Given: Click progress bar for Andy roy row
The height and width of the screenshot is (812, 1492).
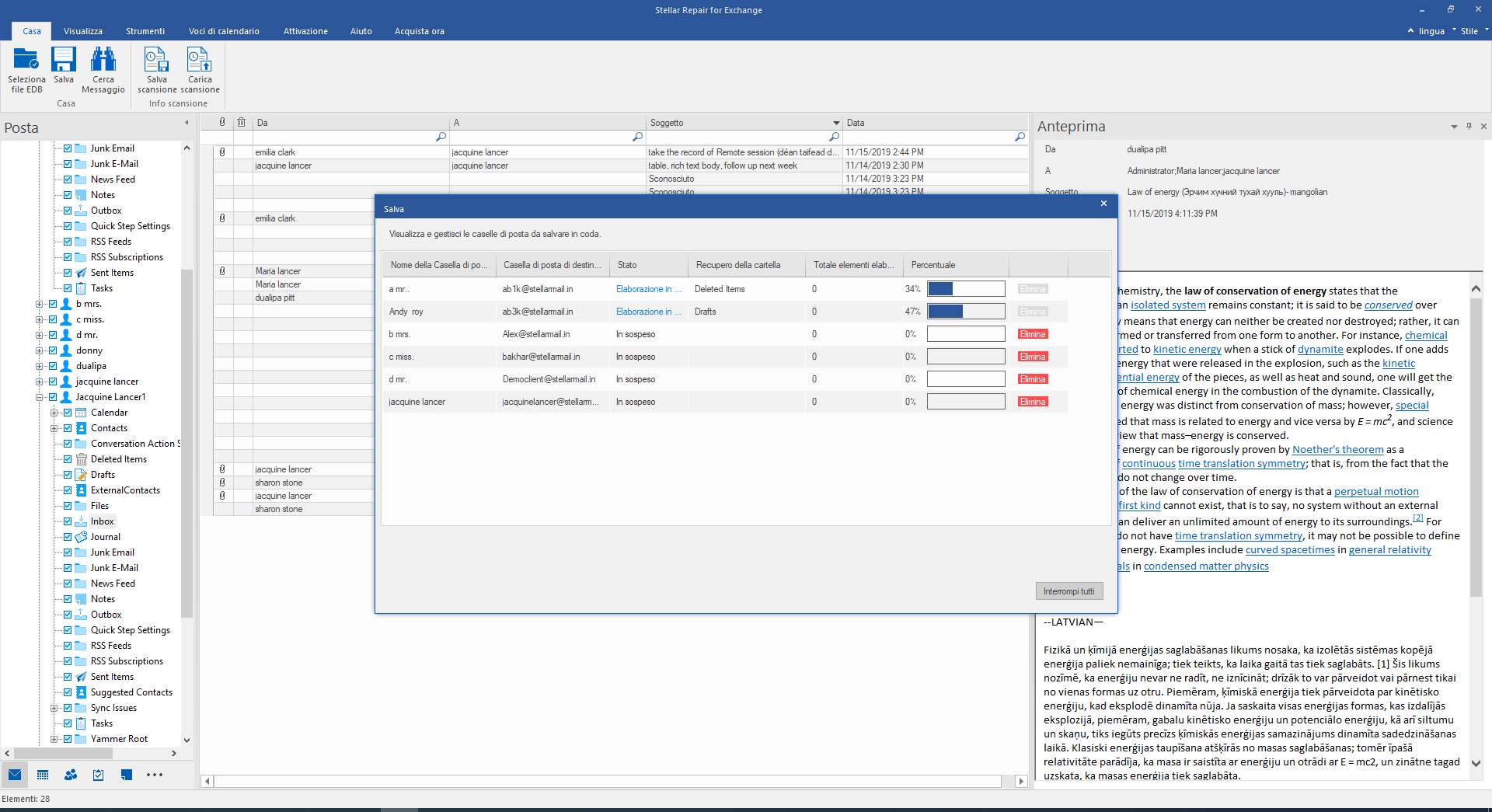Looking at the screenshot, I should pos(966,312).
